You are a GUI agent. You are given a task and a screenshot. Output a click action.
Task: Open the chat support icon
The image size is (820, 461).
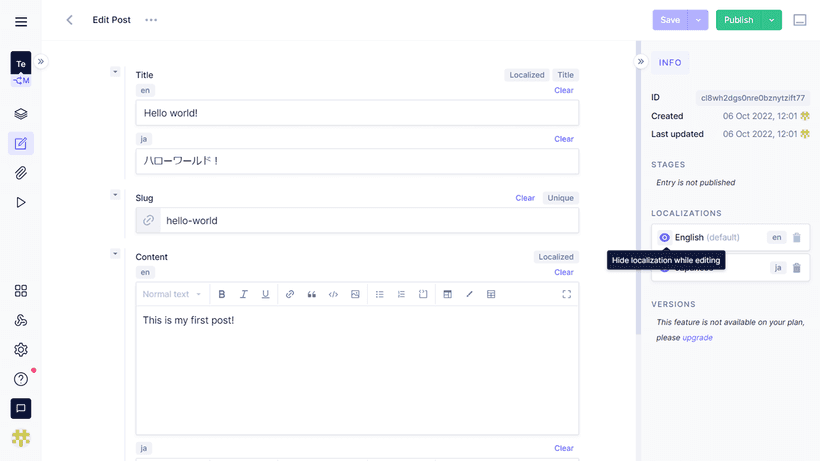point(21,408)
